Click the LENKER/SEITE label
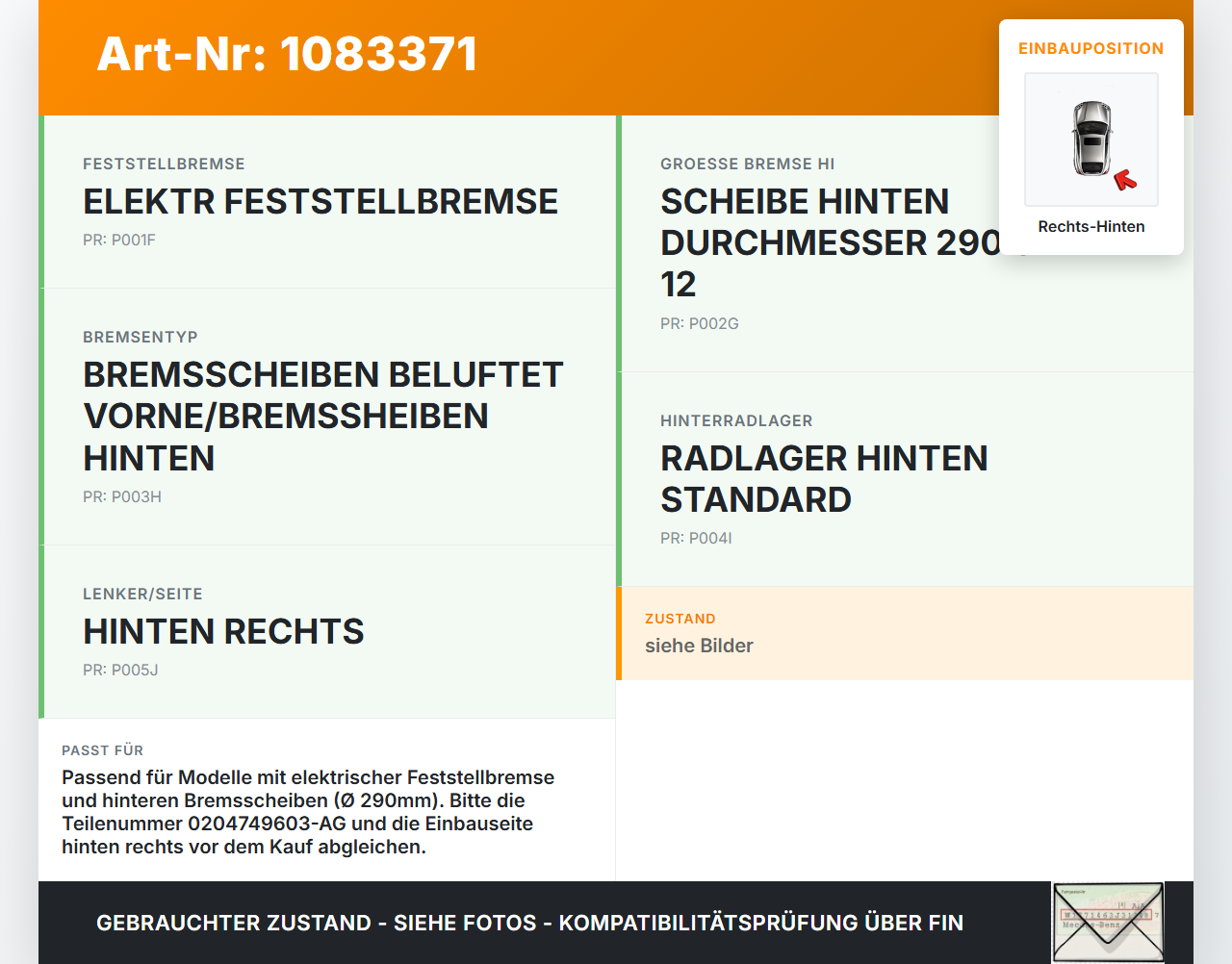1232x964 pixels. pos(142,594)
